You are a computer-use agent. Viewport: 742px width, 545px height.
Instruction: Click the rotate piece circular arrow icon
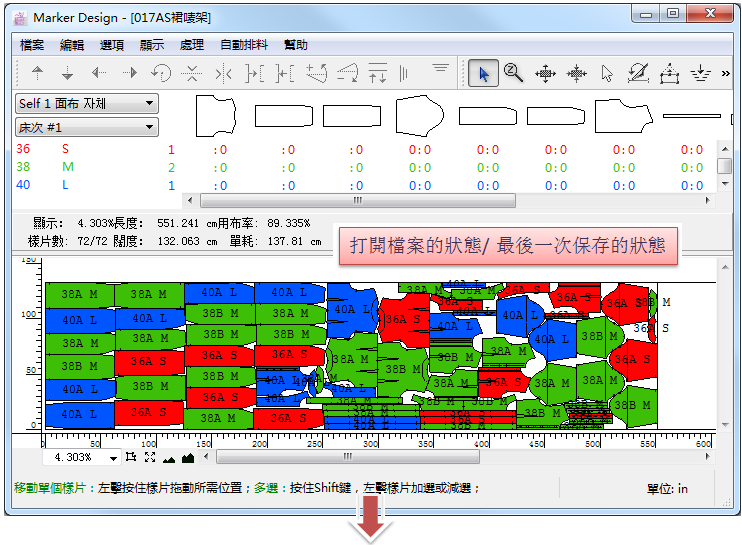(x=161, y=73)
